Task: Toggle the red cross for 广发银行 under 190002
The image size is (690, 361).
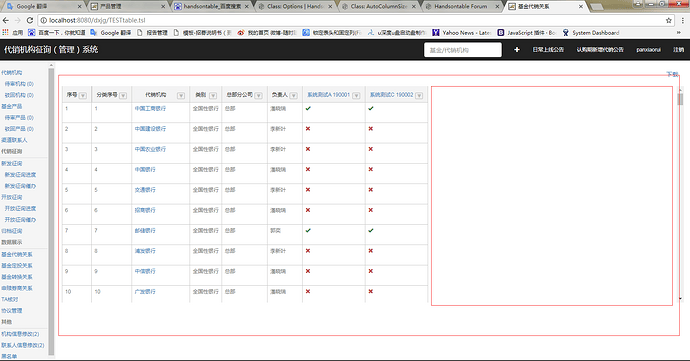Action: (371, 291)
